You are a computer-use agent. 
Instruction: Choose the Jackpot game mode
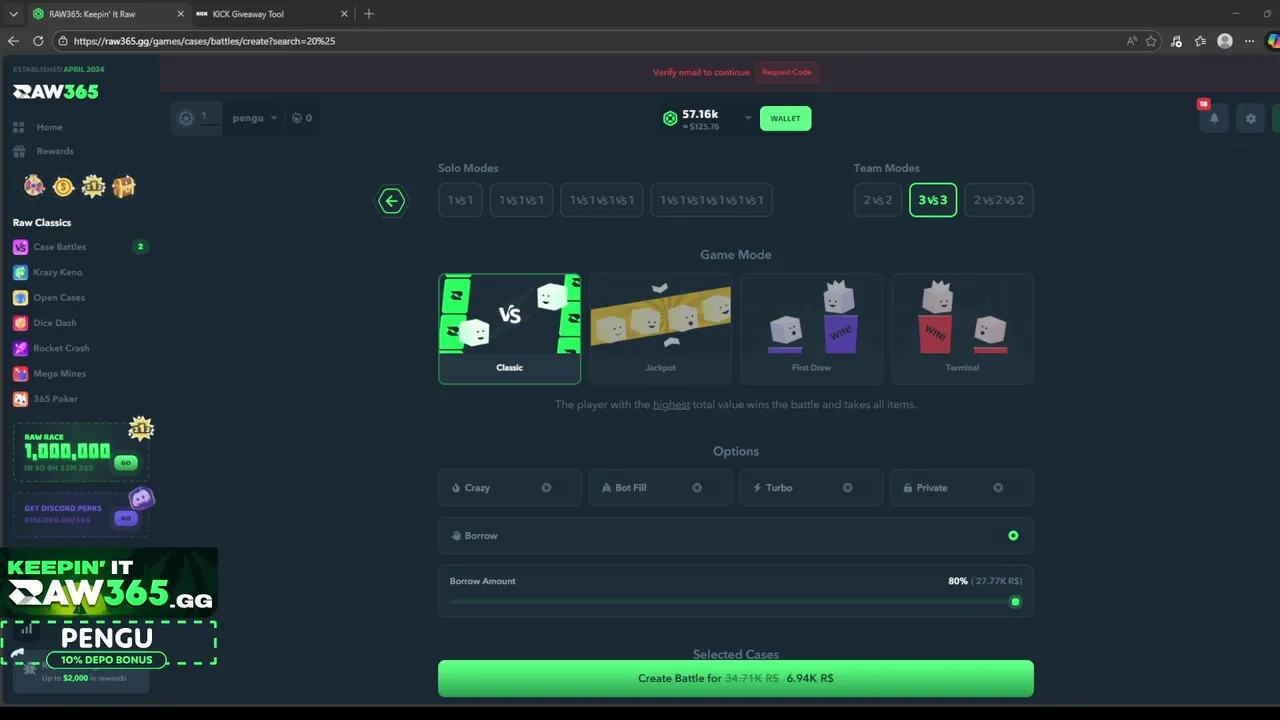(660, 329)
